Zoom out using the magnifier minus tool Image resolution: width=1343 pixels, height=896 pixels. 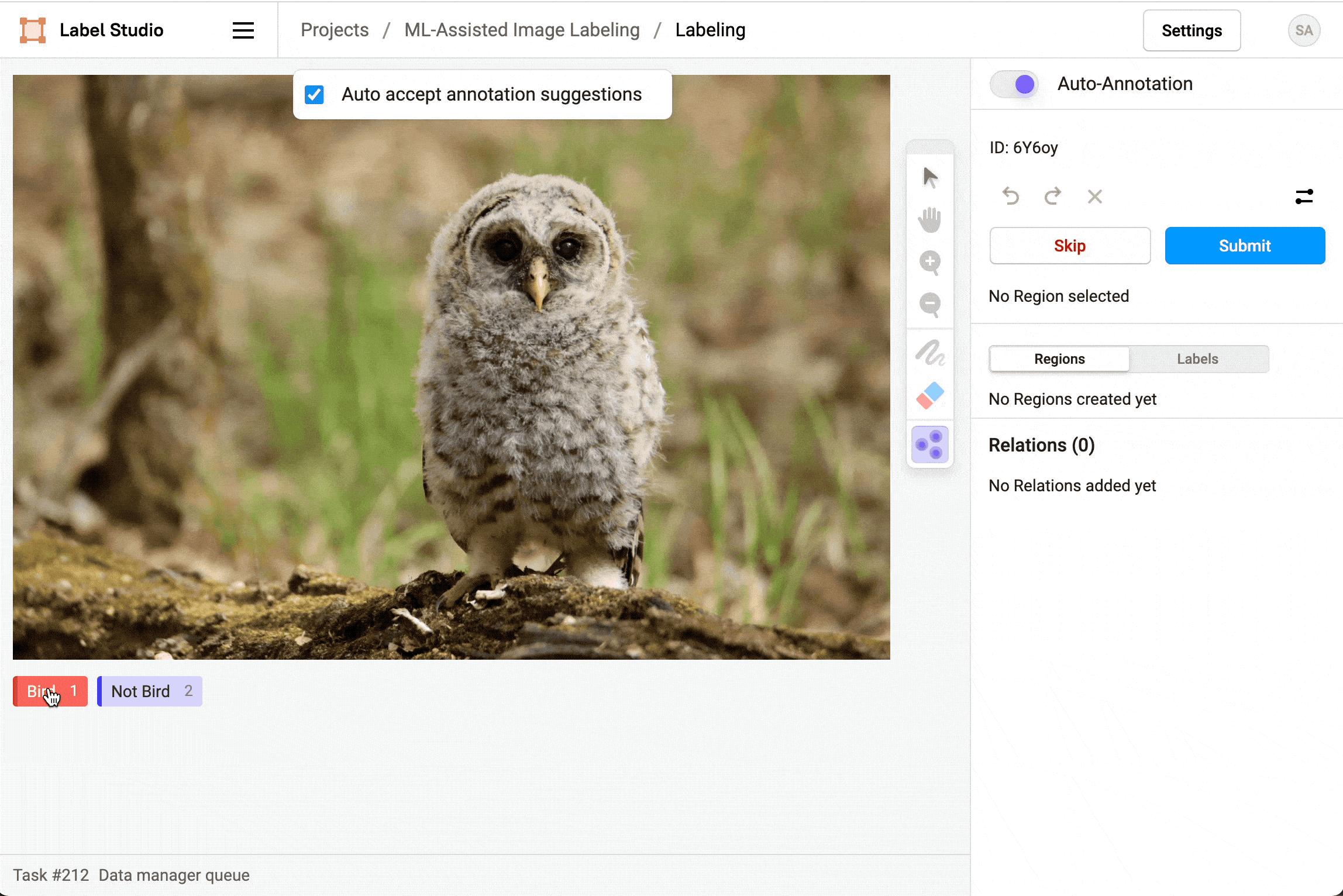pyautogui.click(x=930, y=304)
